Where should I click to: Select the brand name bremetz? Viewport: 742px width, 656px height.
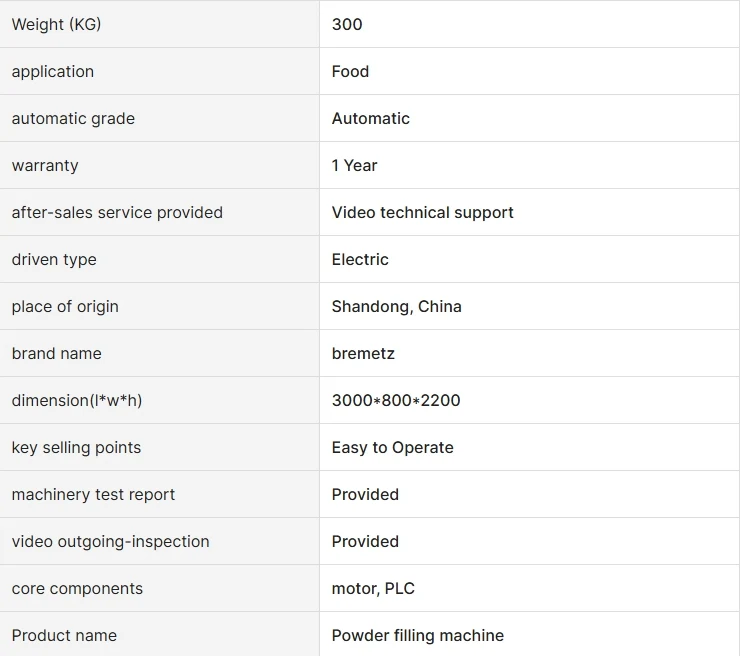click(363, 354)
